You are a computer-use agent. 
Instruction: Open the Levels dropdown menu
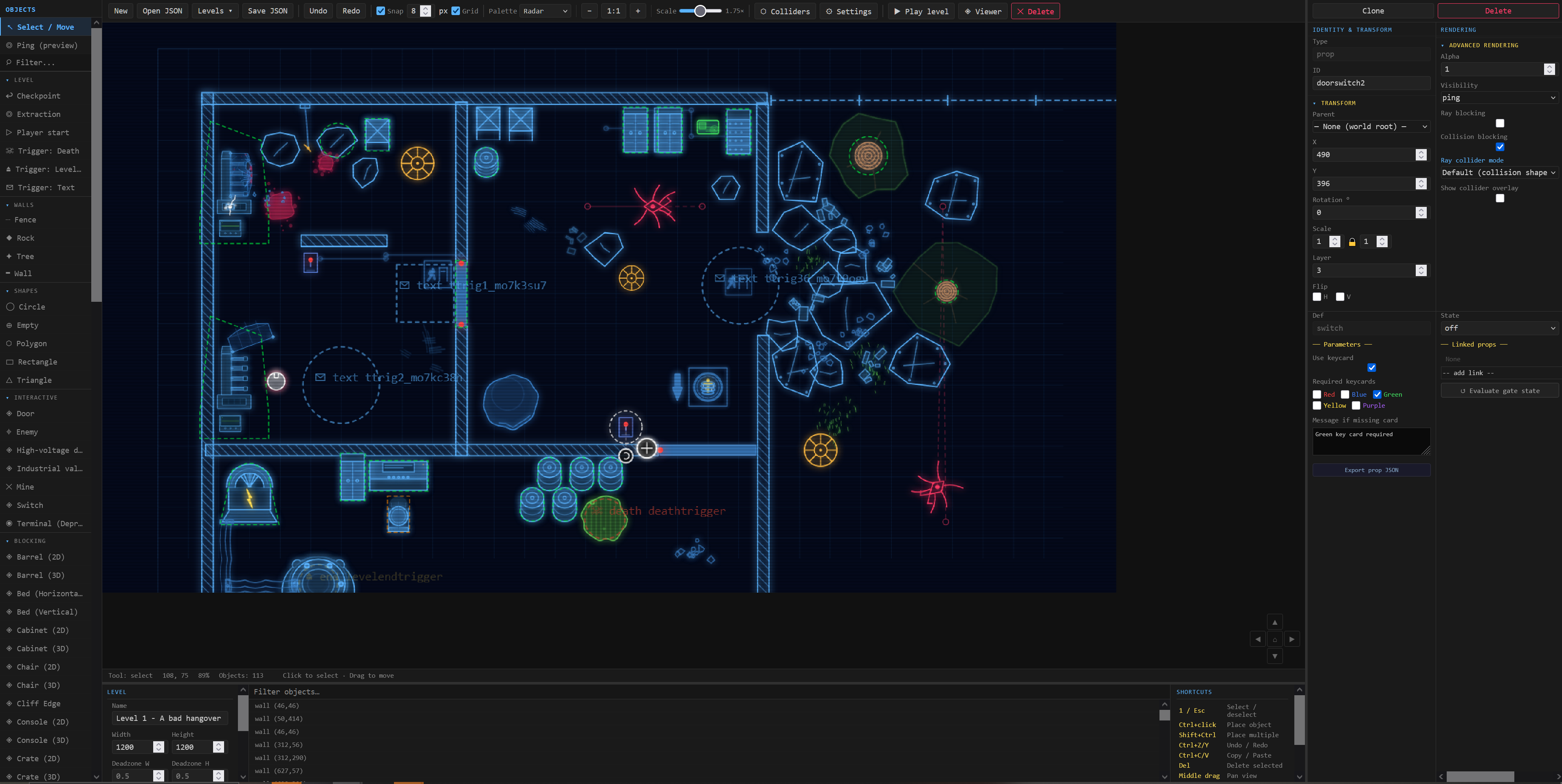coord(215,11)
